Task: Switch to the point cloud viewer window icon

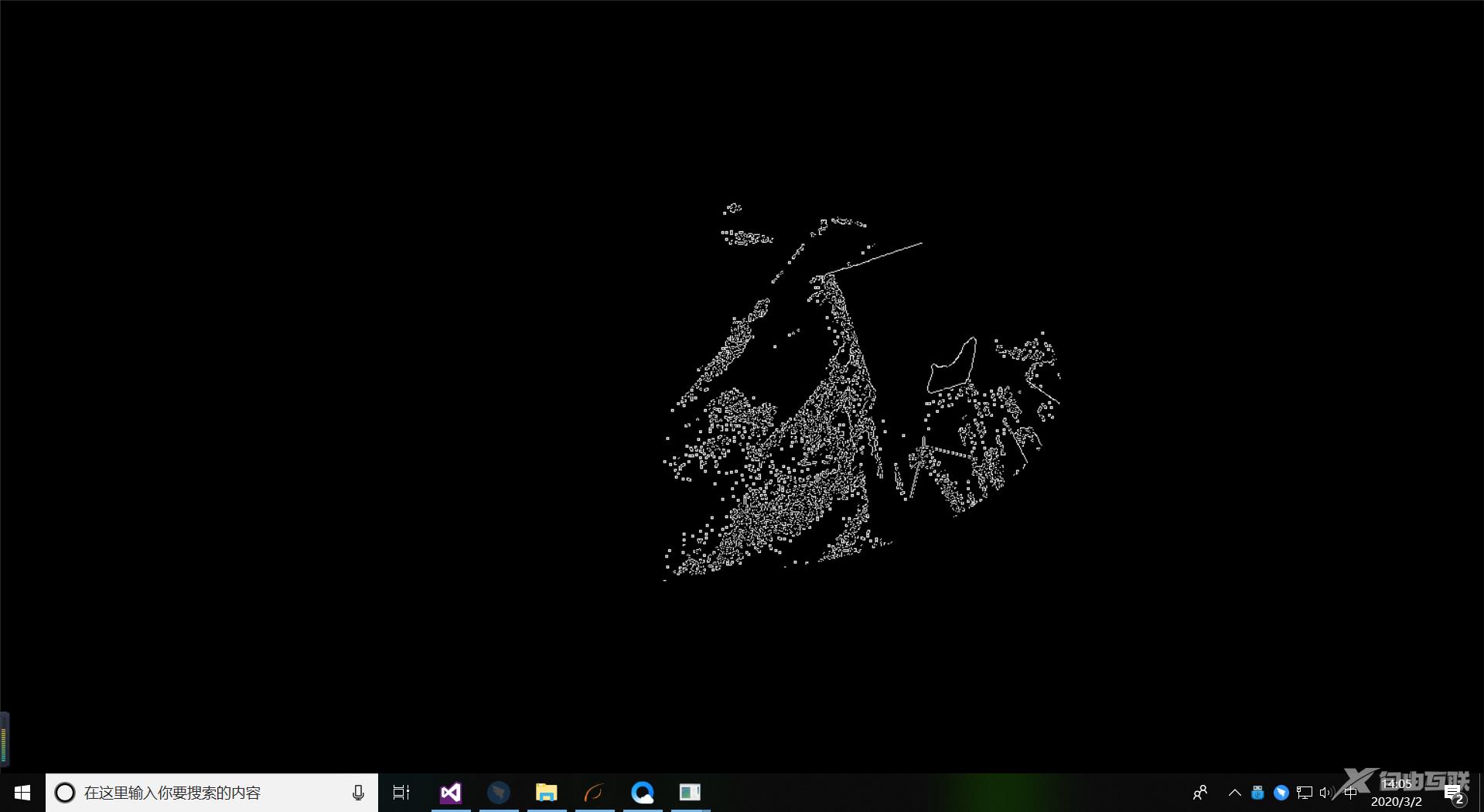Action: pyautogui.click(x=691, y=793)
